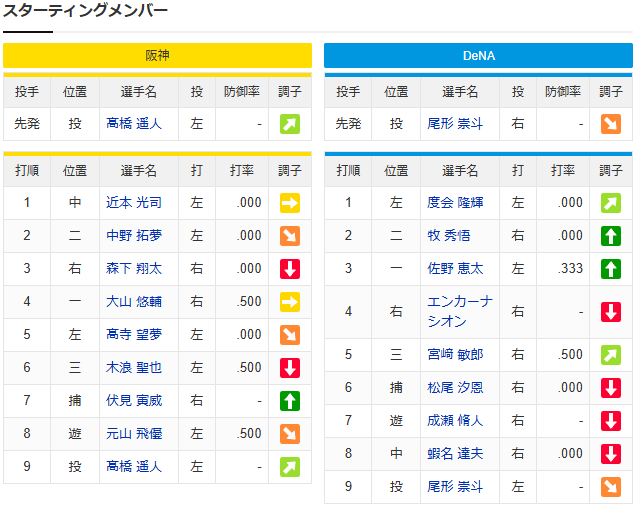
Task: Click condition icon in DeNA batting row 9
Action: click(611, 487)
